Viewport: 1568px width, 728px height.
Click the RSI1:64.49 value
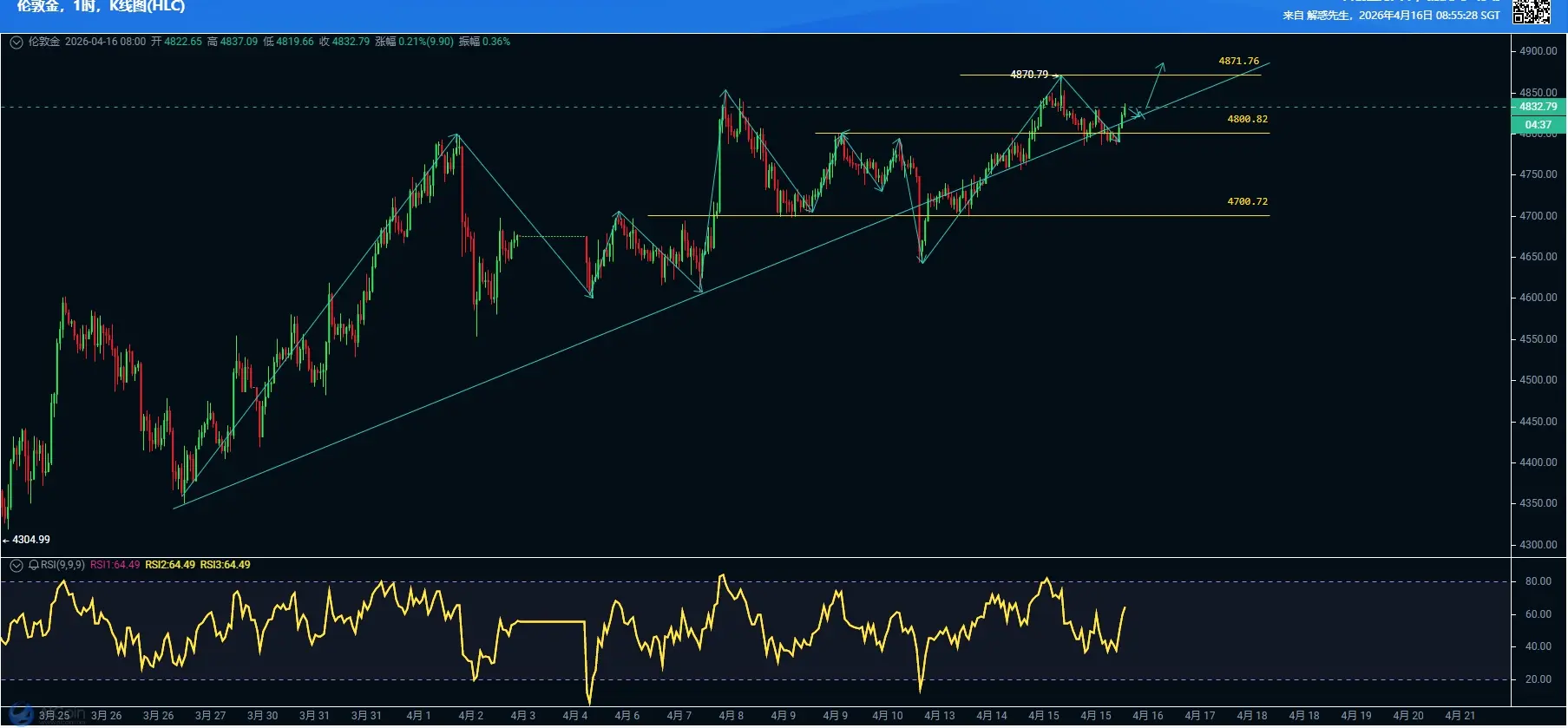115,565
